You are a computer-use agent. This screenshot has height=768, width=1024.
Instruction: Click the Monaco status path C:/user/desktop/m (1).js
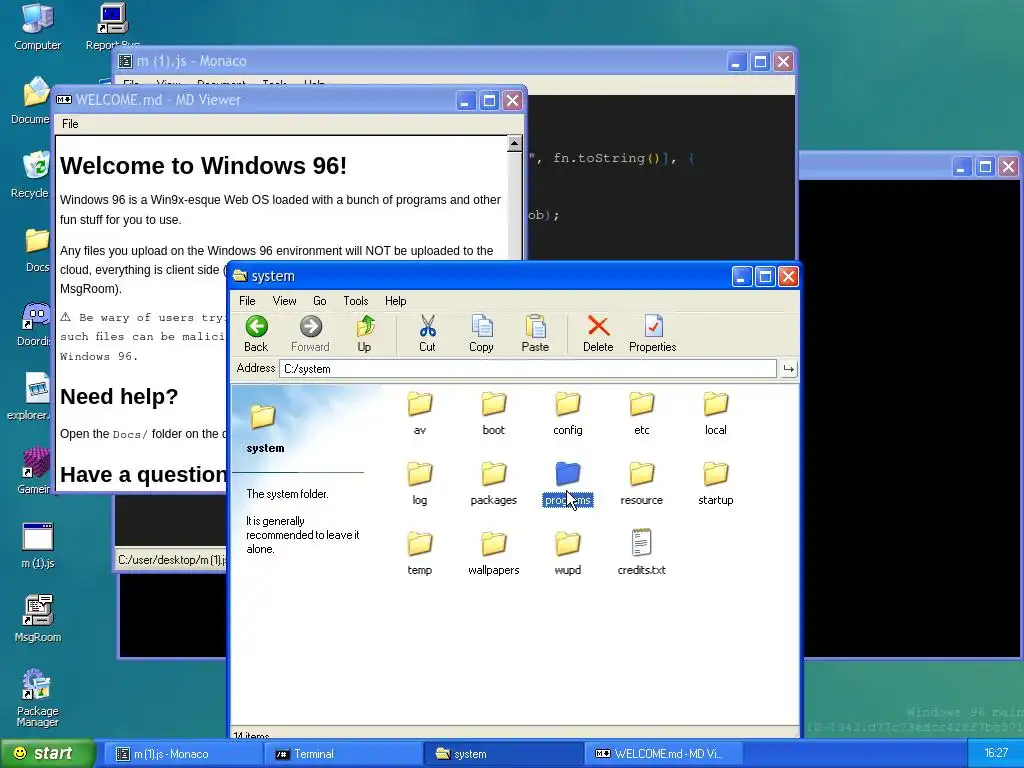click(172, 560)
